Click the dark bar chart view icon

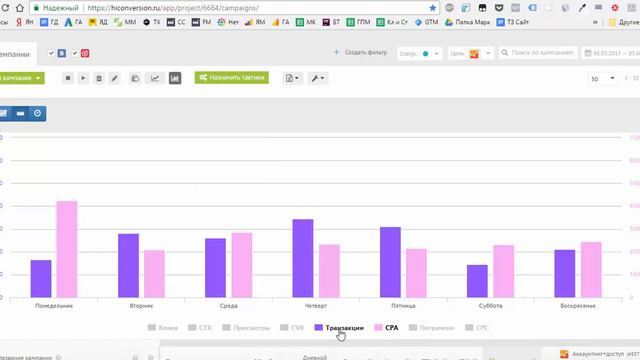(x=175, y=78)
